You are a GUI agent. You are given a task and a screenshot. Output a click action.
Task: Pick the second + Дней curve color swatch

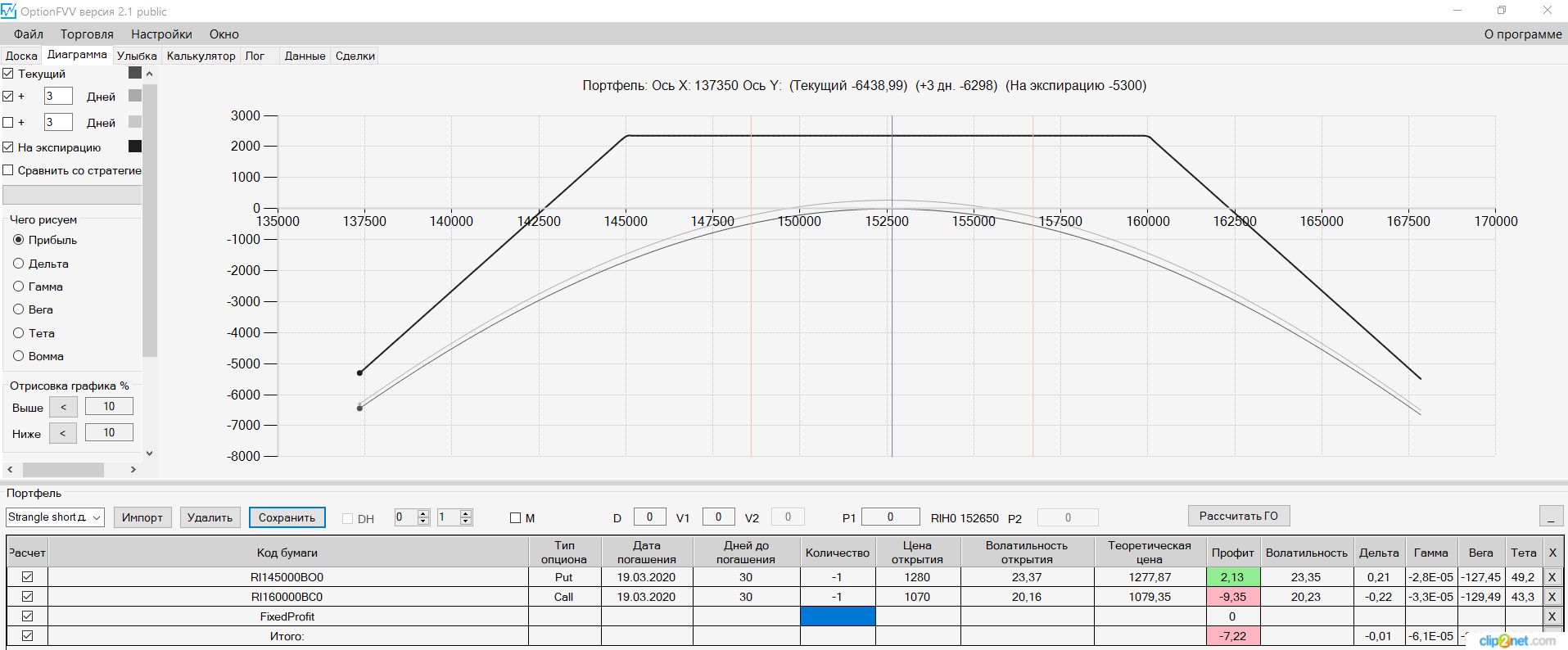tap(135, 122)
